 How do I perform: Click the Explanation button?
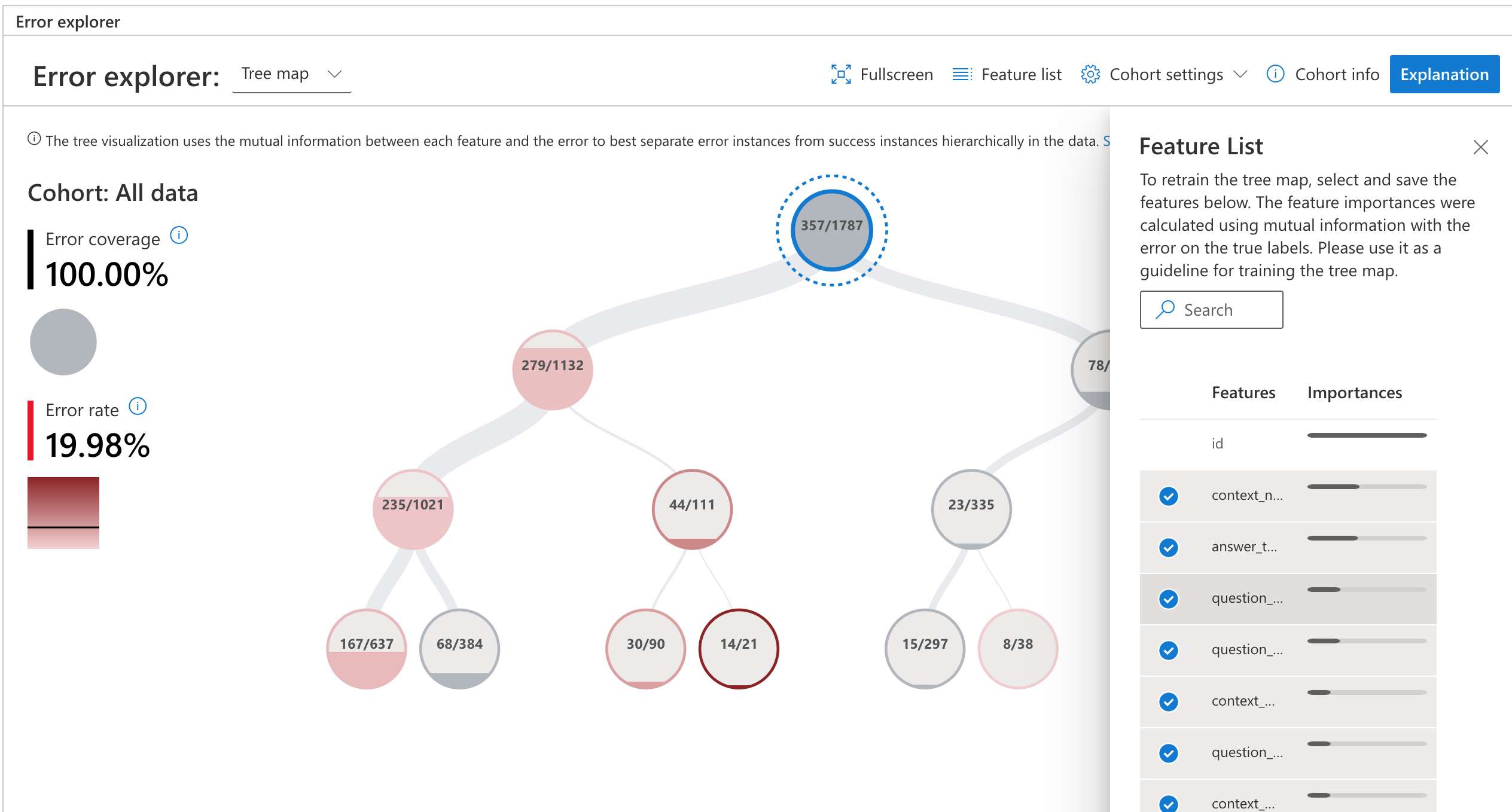[1444, 74]
